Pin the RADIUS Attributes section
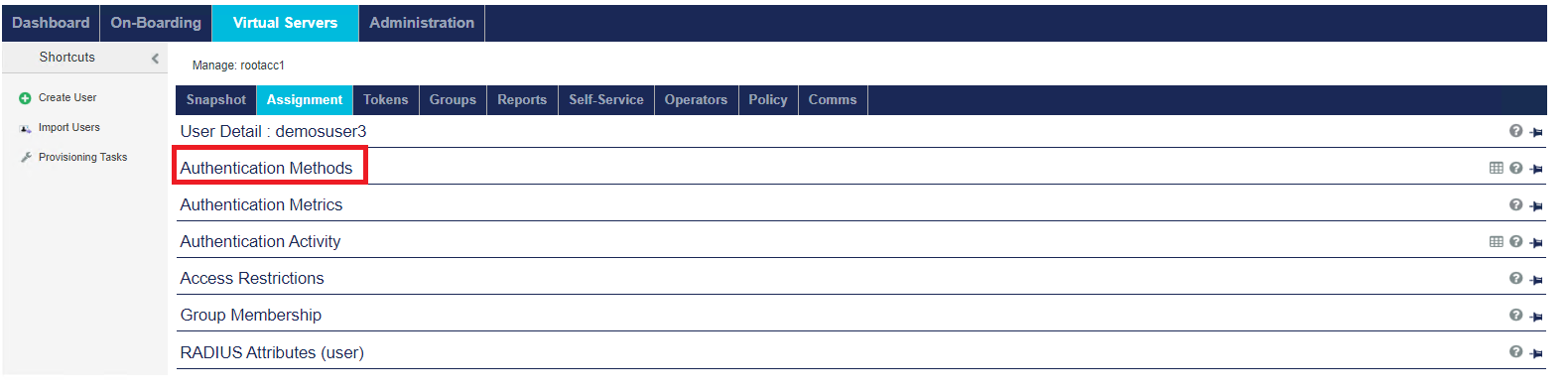Screen dimensions: 1568x392 (x=1536, y=353)
